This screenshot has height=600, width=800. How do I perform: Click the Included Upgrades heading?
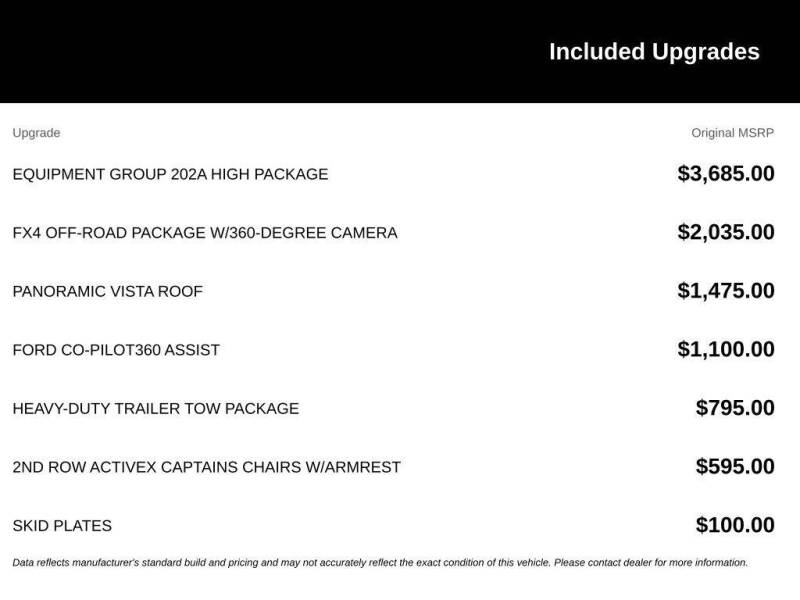(x=654, y=52)
